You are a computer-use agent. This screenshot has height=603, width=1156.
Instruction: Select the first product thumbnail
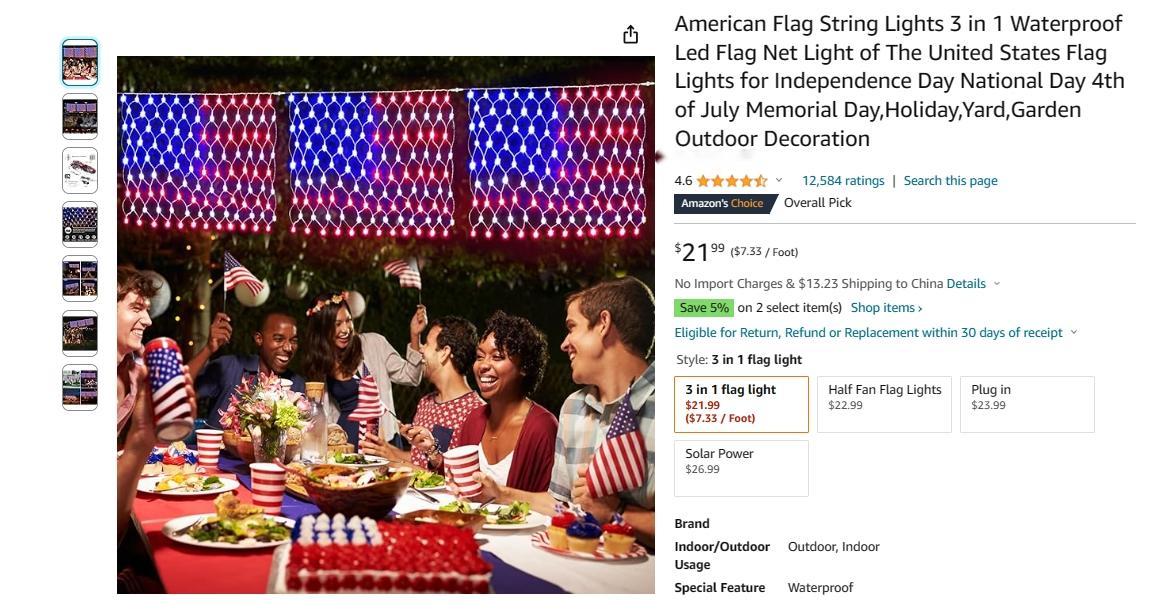[x=80, y=63]
